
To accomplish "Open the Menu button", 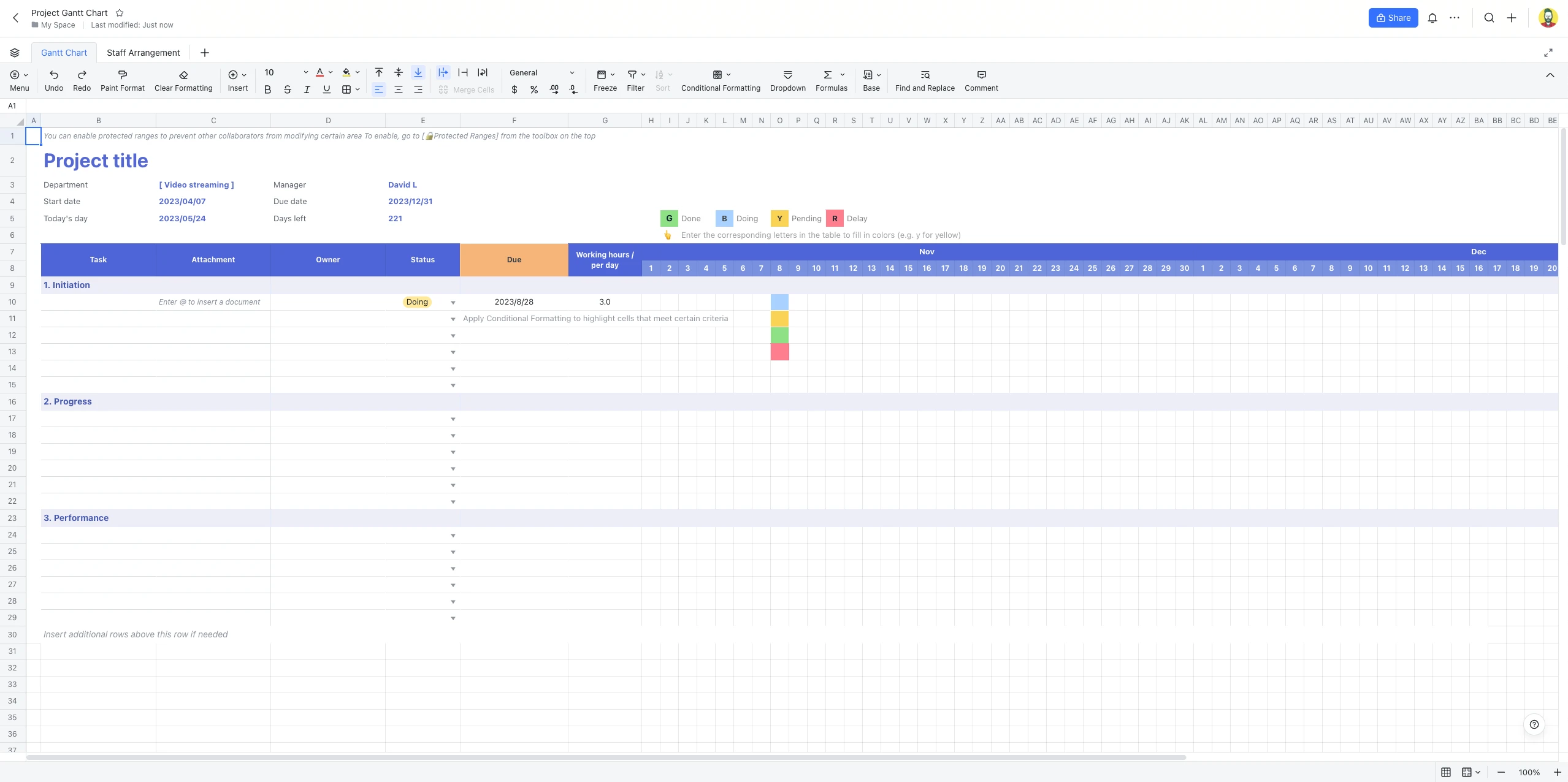I will coord(19,80).
